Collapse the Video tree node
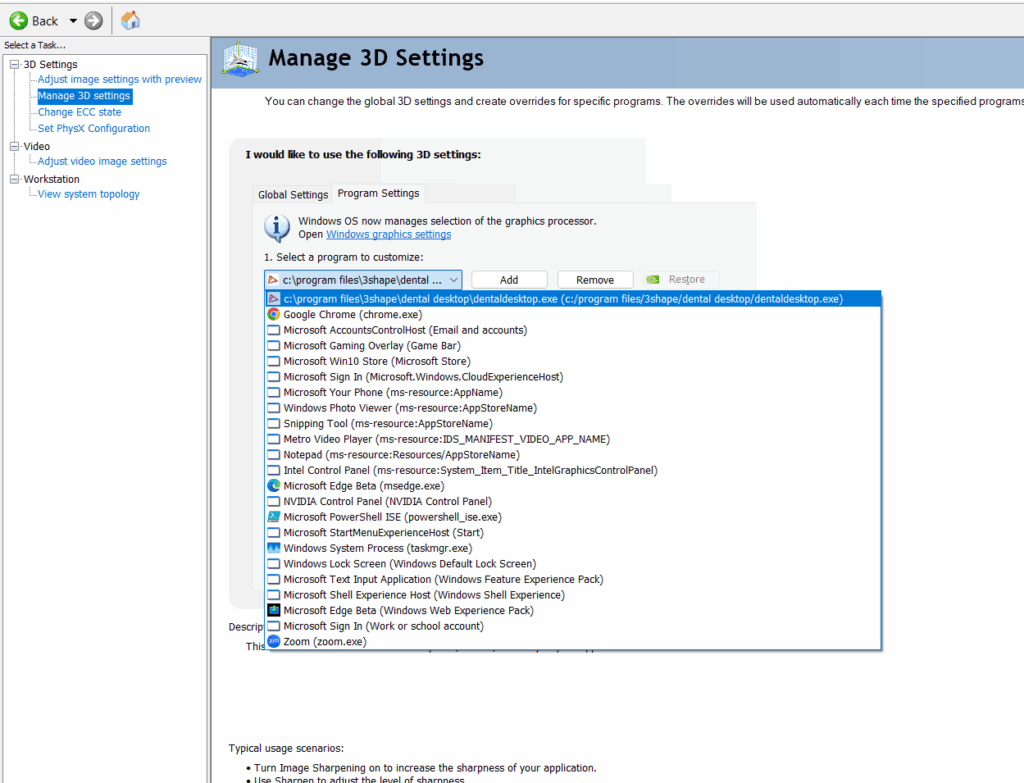Image resolution: width=1024 pixels, height=783 pixels. [x=14, y=147]
